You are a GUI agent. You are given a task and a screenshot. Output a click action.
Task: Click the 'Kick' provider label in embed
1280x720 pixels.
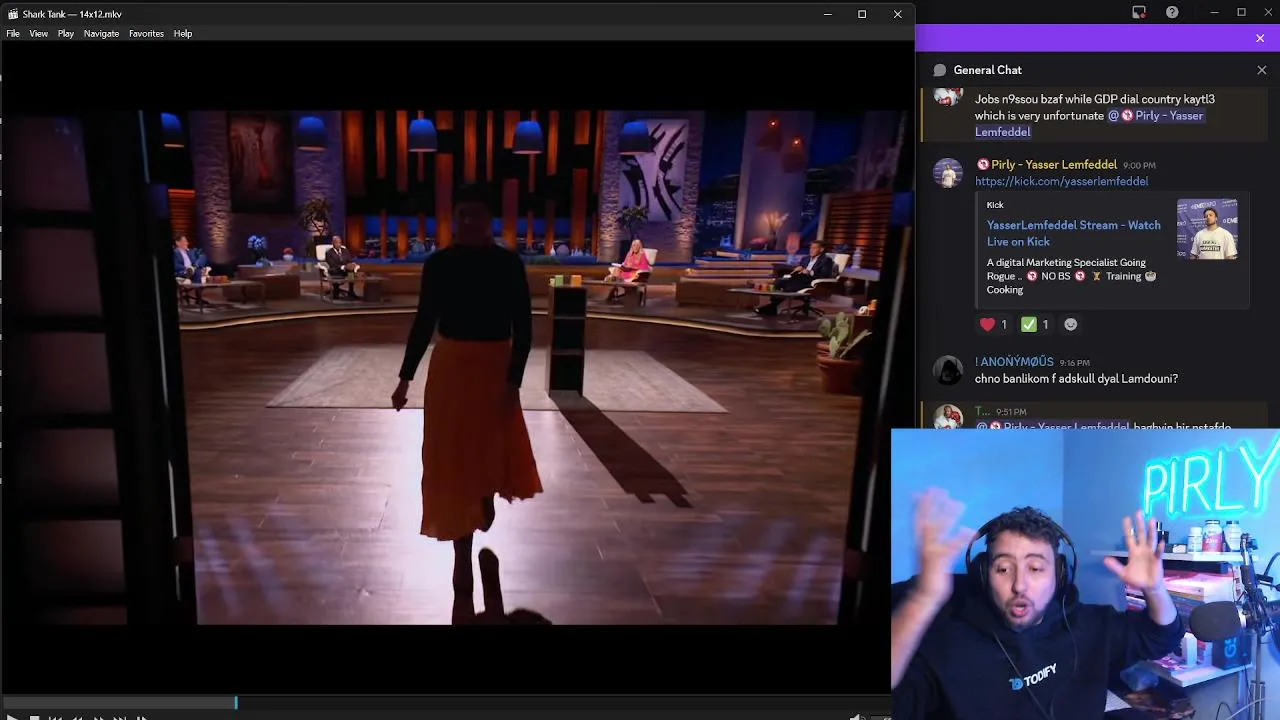pyautogui.click(x=995, y=205)
